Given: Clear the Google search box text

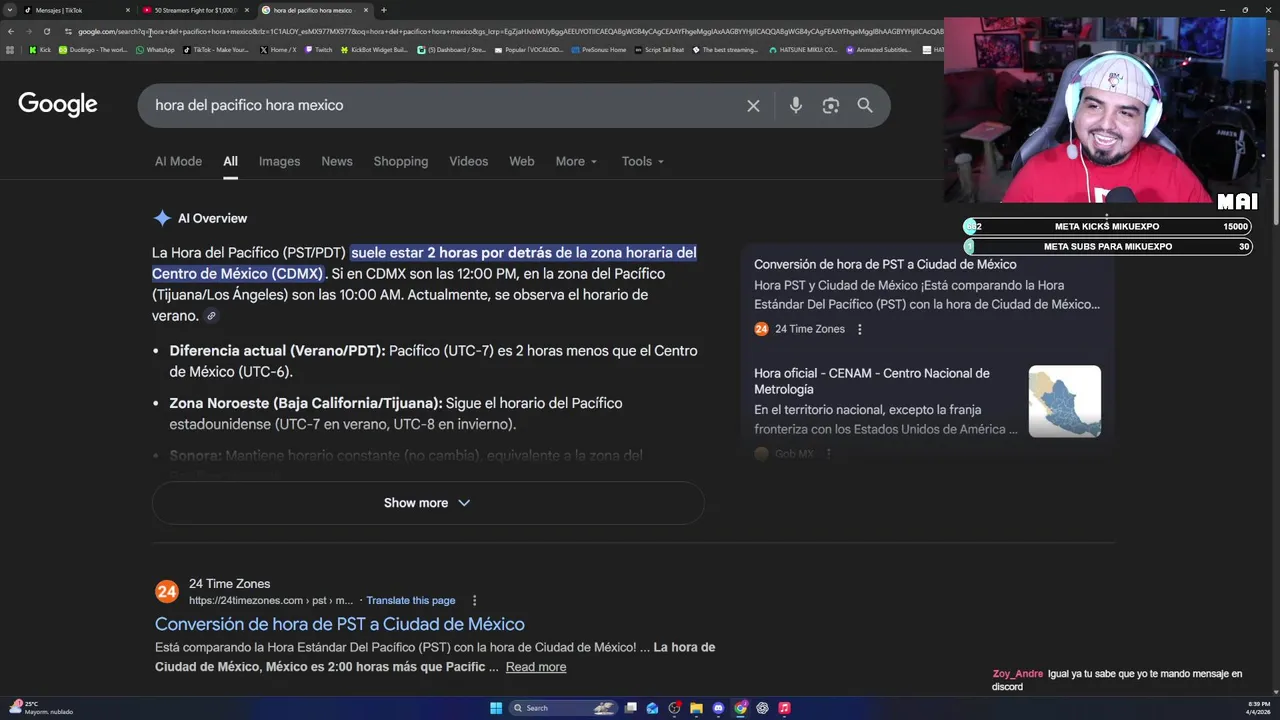Looking at the screenshot, I should click(x=753, y=105).
